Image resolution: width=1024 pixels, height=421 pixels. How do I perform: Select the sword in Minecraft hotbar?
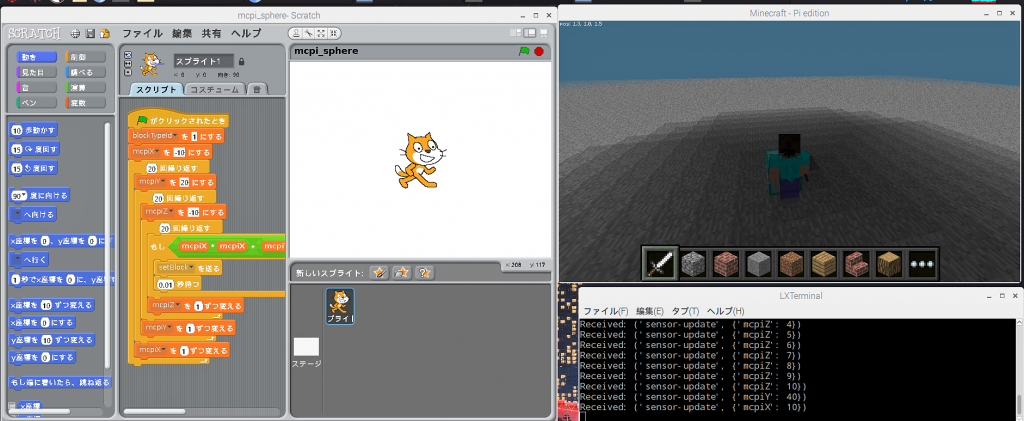[660, 264]
